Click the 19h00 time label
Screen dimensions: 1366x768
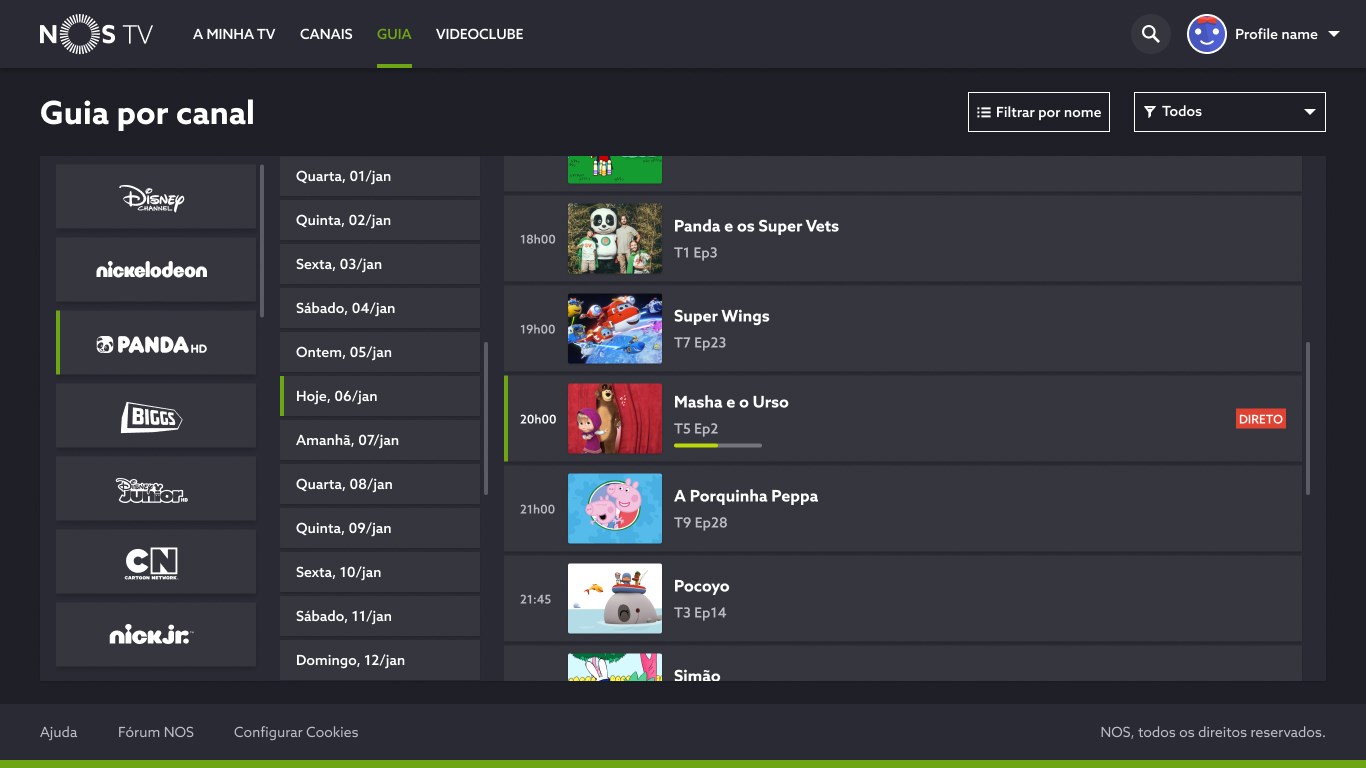click(x=538, y=329)
